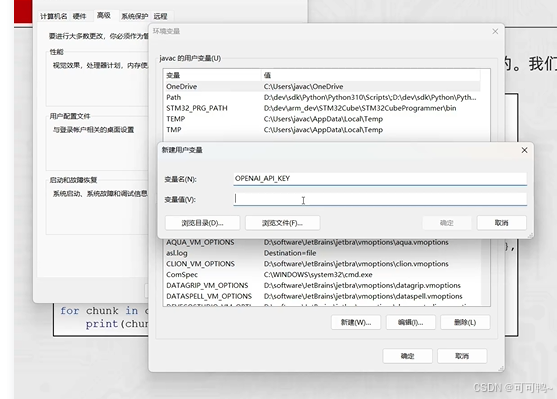Close the 新建用户变量 dialog

[524, 150]
